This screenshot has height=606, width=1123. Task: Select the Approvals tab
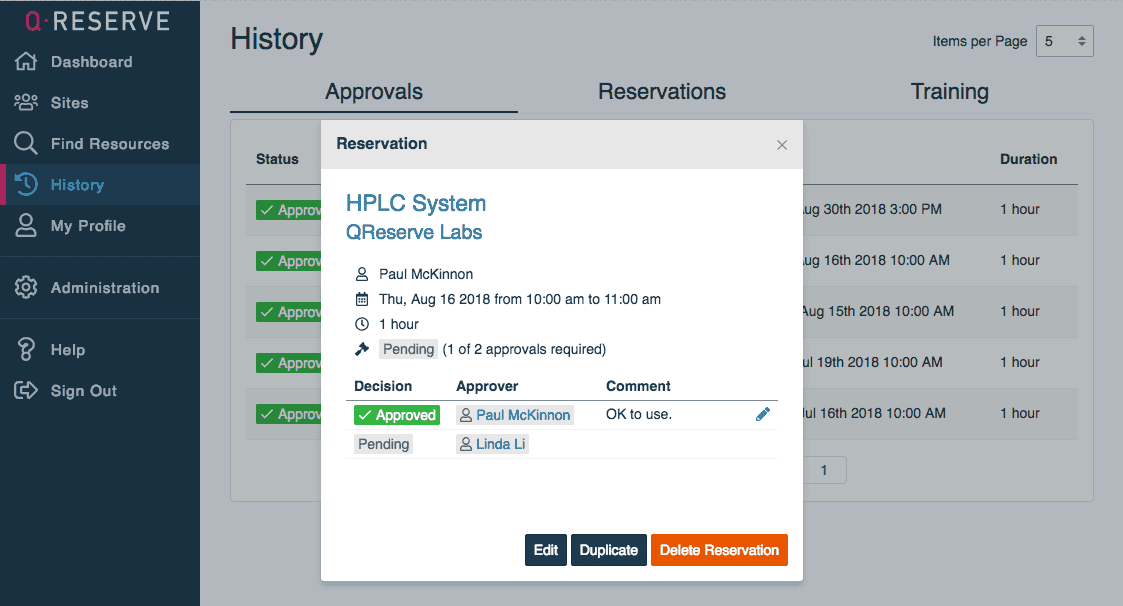tap(374, 92)
